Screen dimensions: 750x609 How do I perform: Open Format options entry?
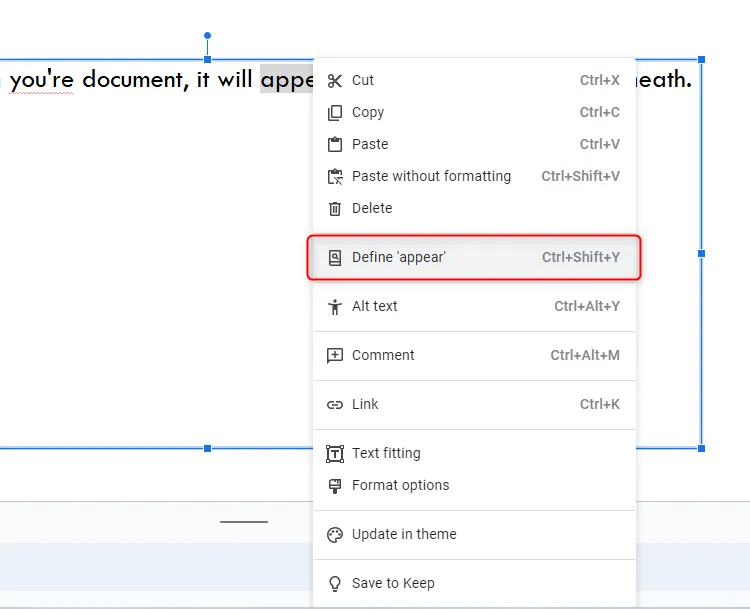tap(474, 486)
